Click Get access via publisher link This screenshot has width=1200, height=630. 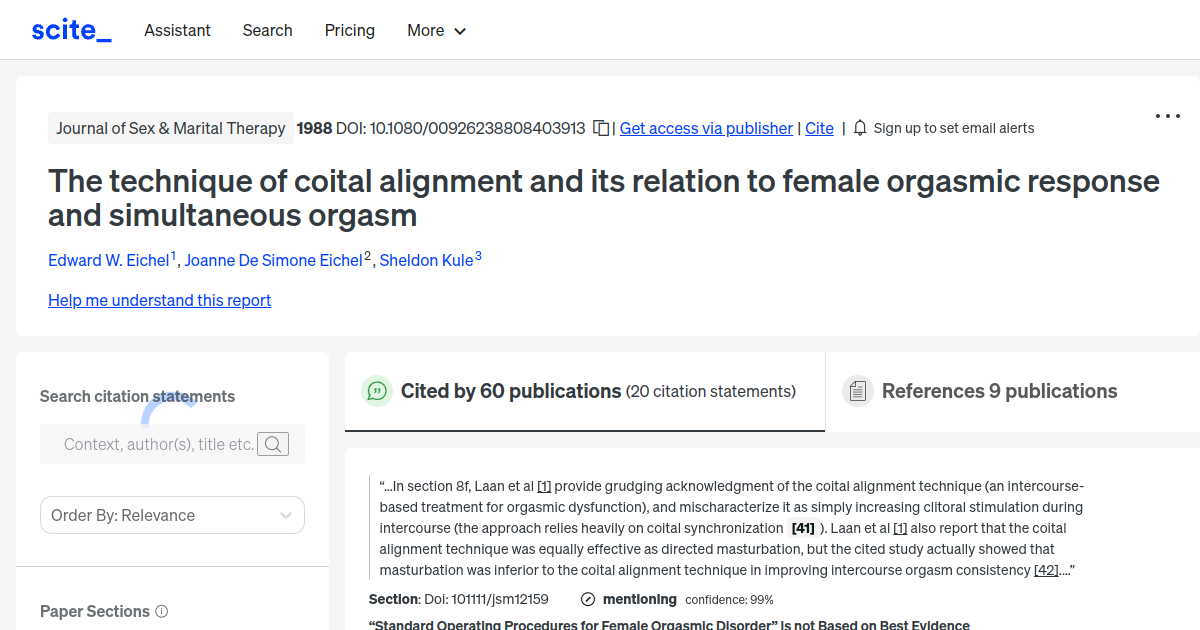tap(706, 128)
